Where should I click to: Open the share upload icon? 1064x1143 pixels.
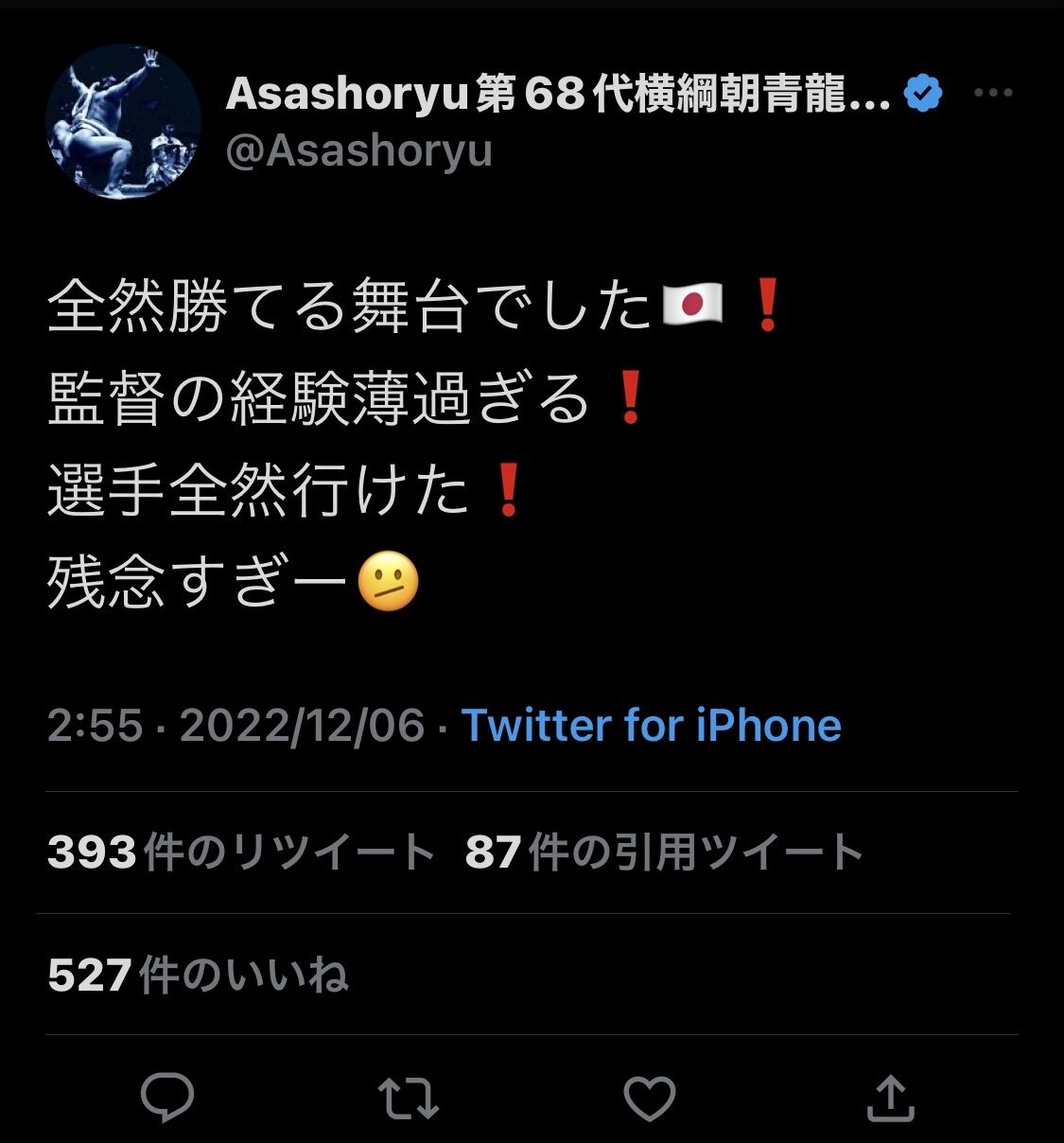(x=891, y=1098)
